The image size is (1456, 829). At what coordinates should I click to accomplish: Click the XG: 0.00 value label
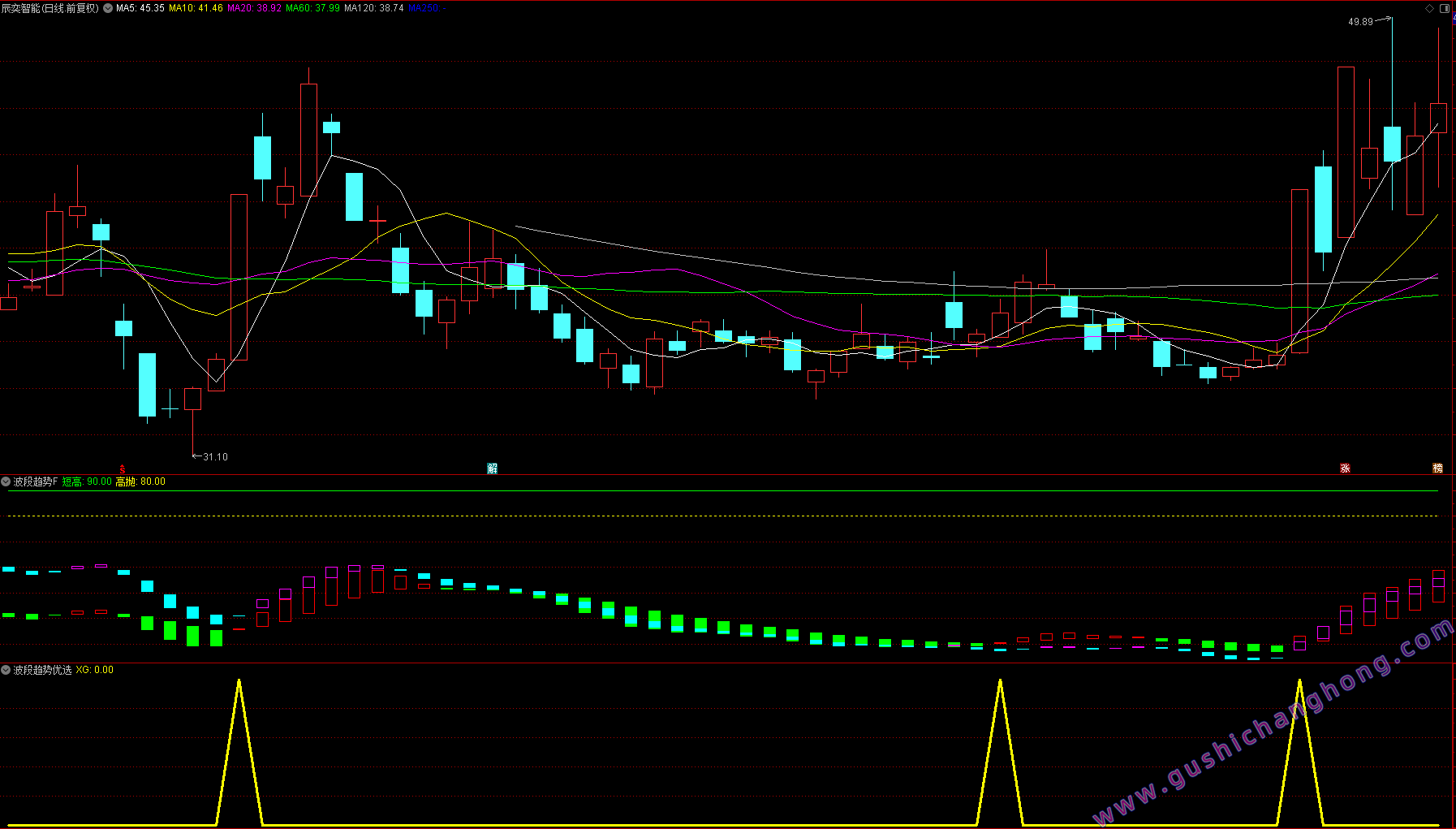point(95,670)
